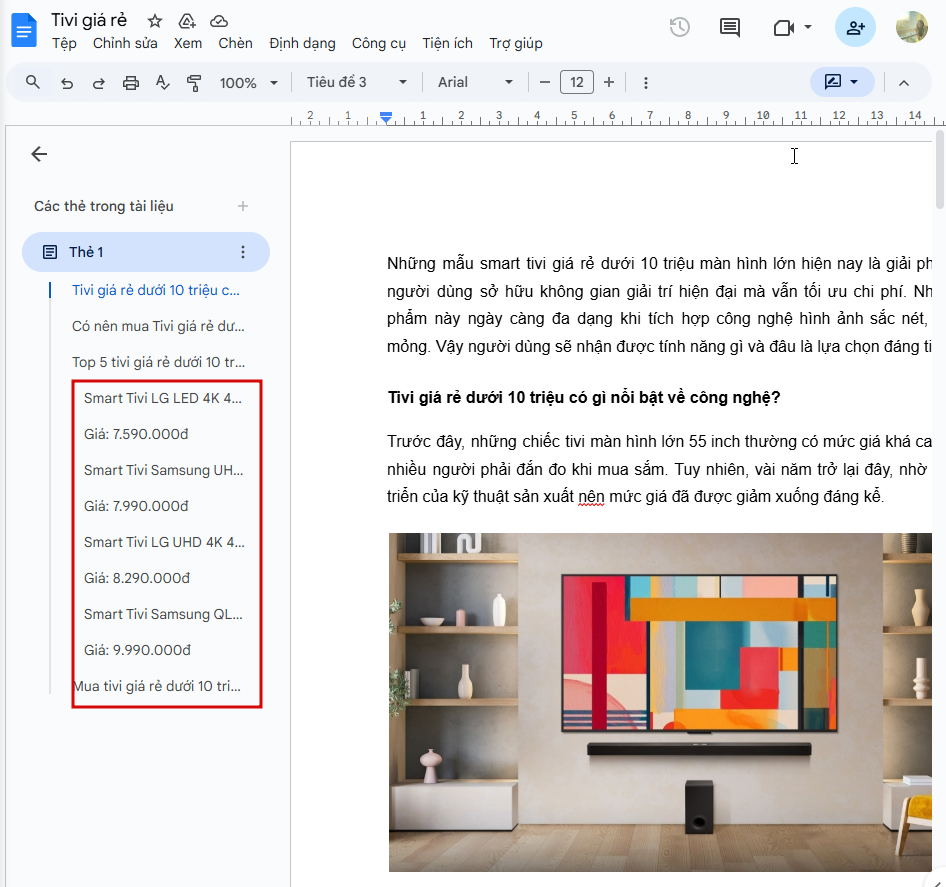Star the Tivi giá rẻ document

pos(155,21)
